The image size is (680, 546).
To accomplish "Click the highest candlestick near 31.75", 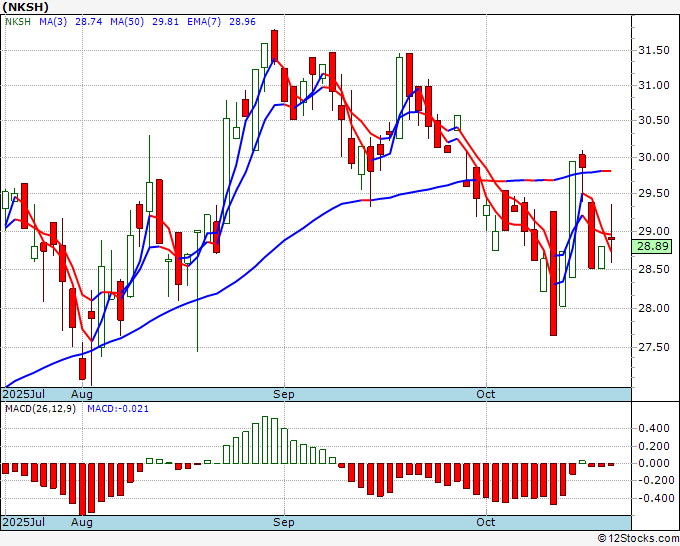I will point(274,46).
